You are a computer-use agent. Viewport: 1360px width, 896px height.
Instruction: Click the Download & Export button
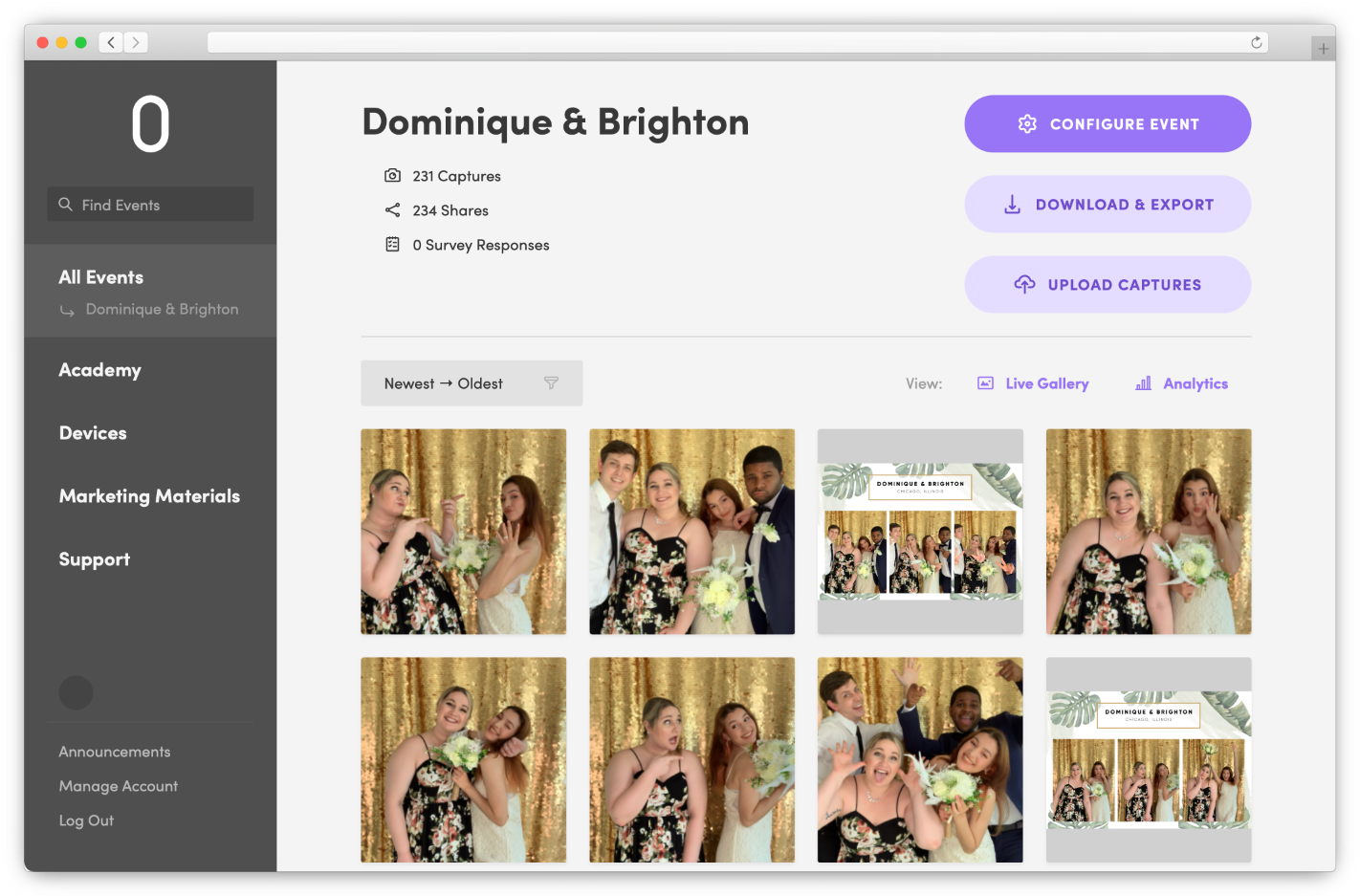(1108, 204)
